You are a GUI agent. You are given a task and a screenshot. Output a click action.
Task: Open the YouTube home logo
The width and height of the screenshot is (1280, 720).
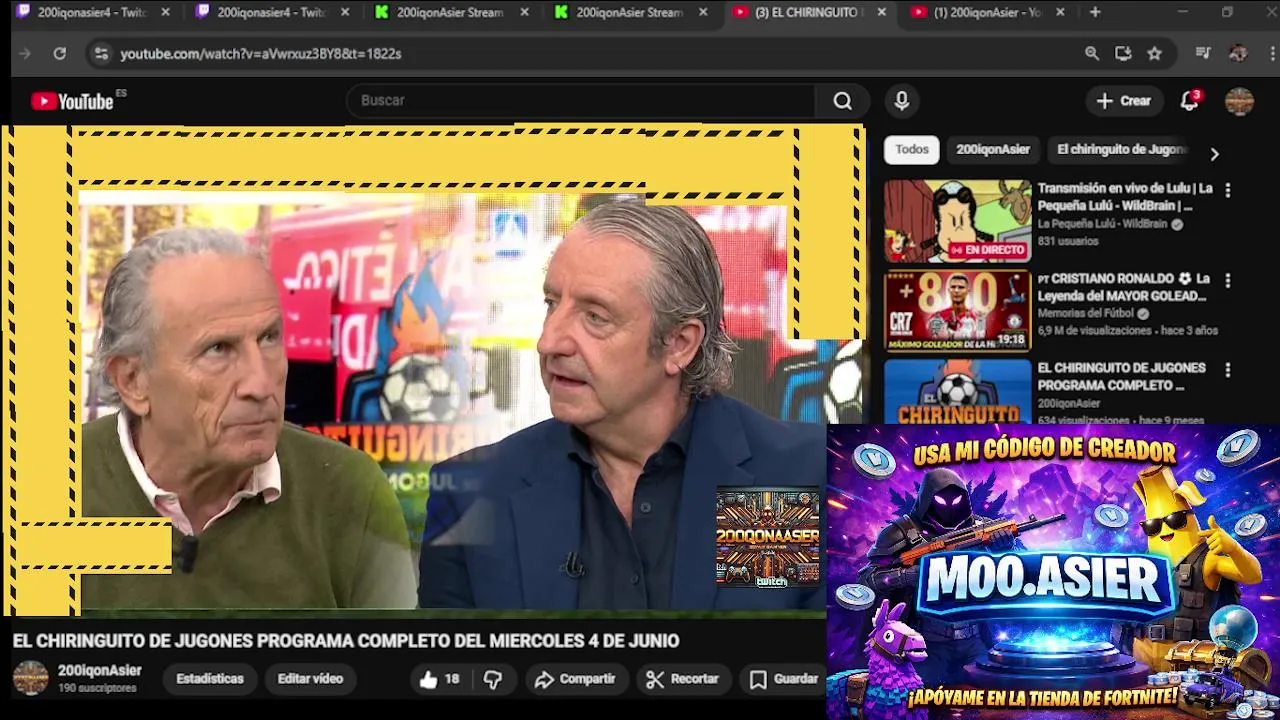point(72,101)
